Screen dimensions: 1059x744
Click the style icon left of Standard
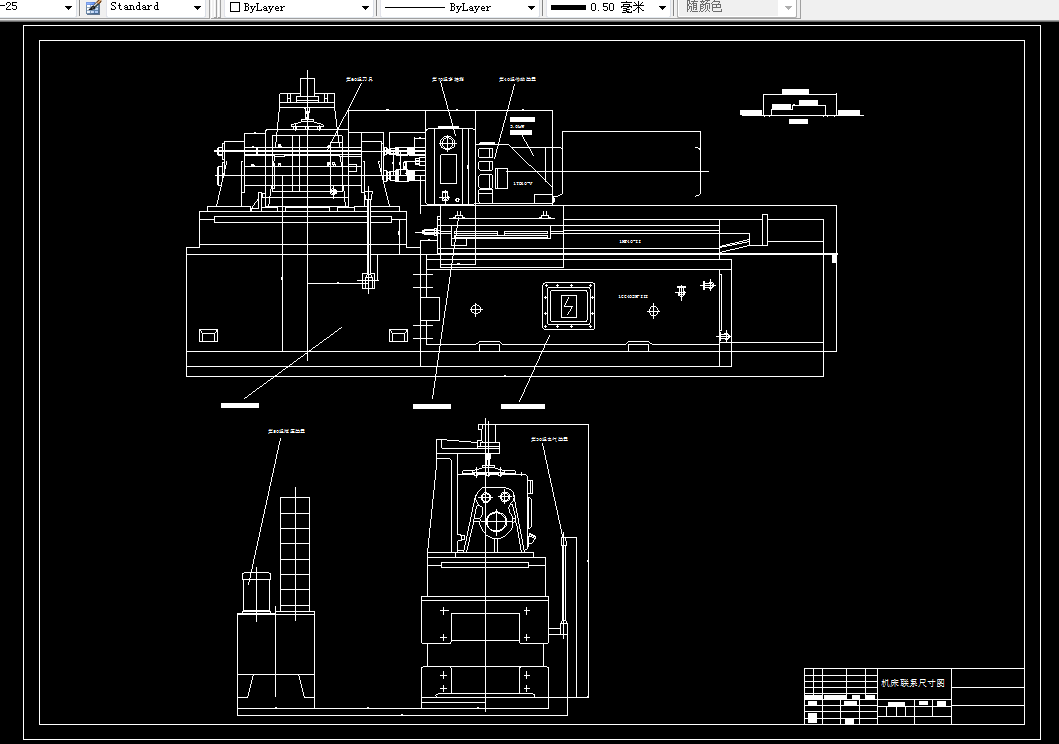pos(93,7)
